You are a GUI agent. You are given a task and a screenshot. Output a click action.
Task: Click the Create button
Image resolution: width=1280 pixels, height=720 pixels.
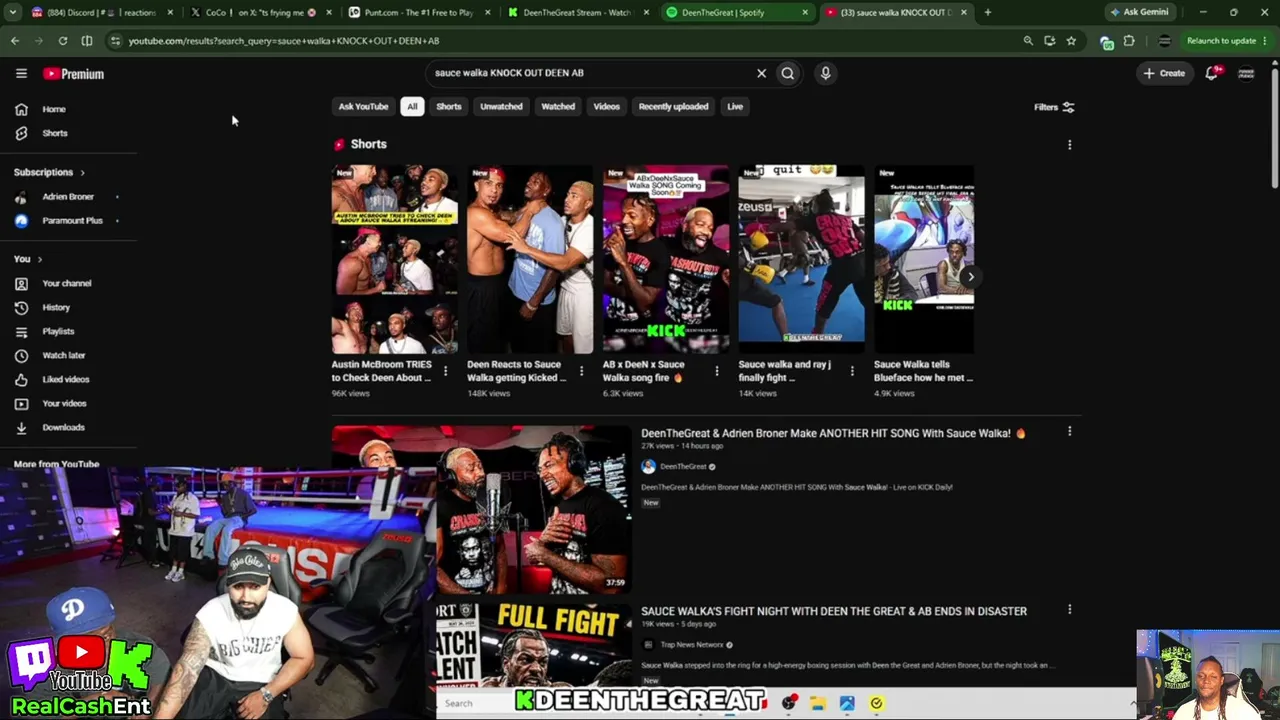point(1165,73)
